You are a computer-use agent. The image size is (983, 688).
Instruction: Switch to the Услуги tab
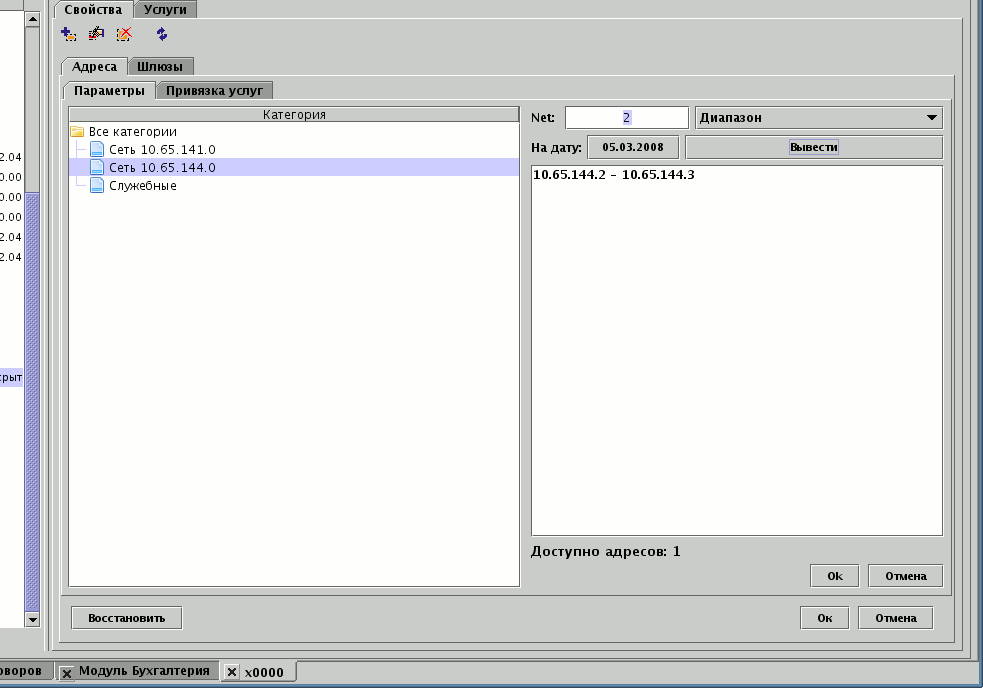tap(165, 9)
